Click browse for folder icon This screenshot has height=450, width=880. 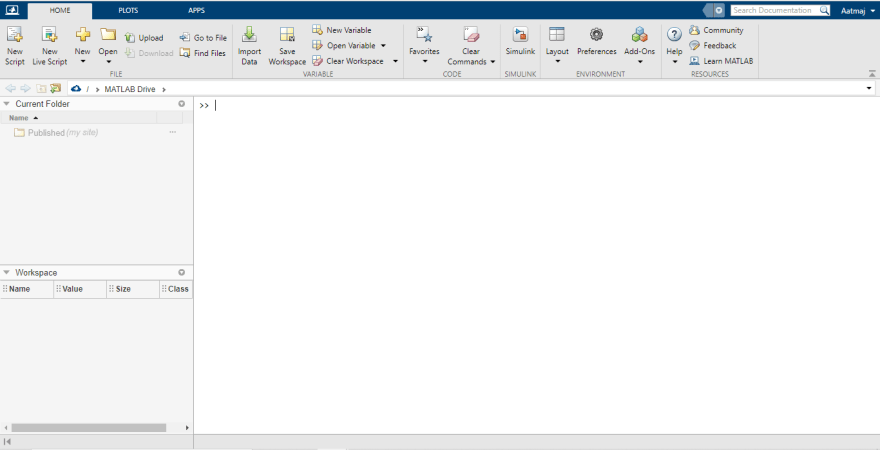(x=55, y=89)
